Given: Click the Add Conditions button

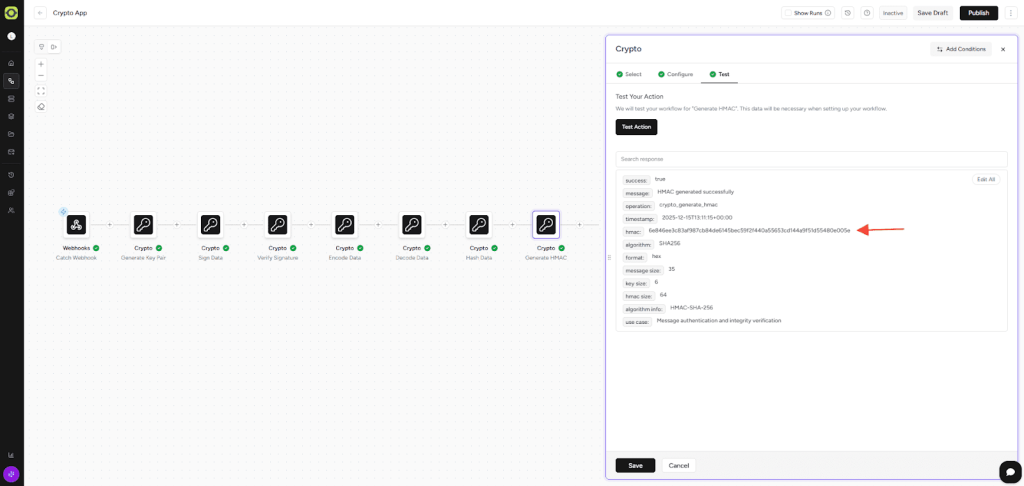Looking at the screenshot, I should point(961,49).
